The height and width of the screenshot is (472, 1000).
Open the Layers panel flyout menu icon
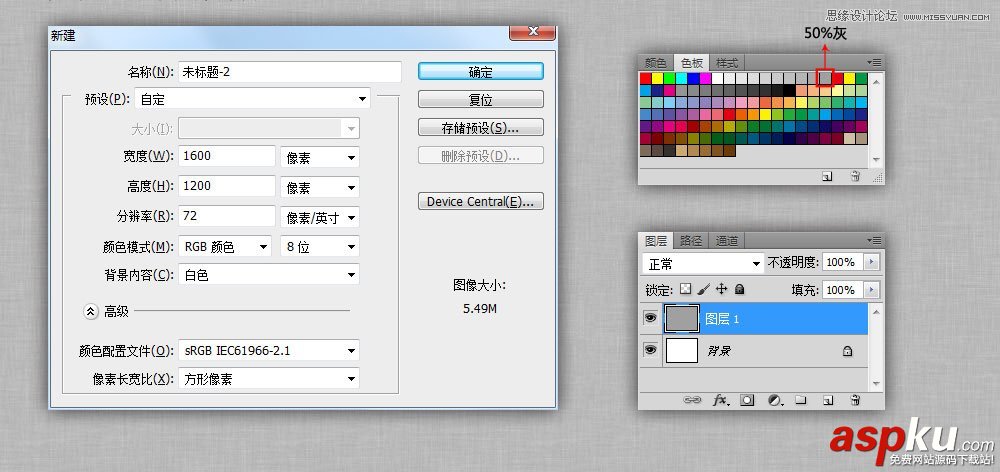[874, 240]
